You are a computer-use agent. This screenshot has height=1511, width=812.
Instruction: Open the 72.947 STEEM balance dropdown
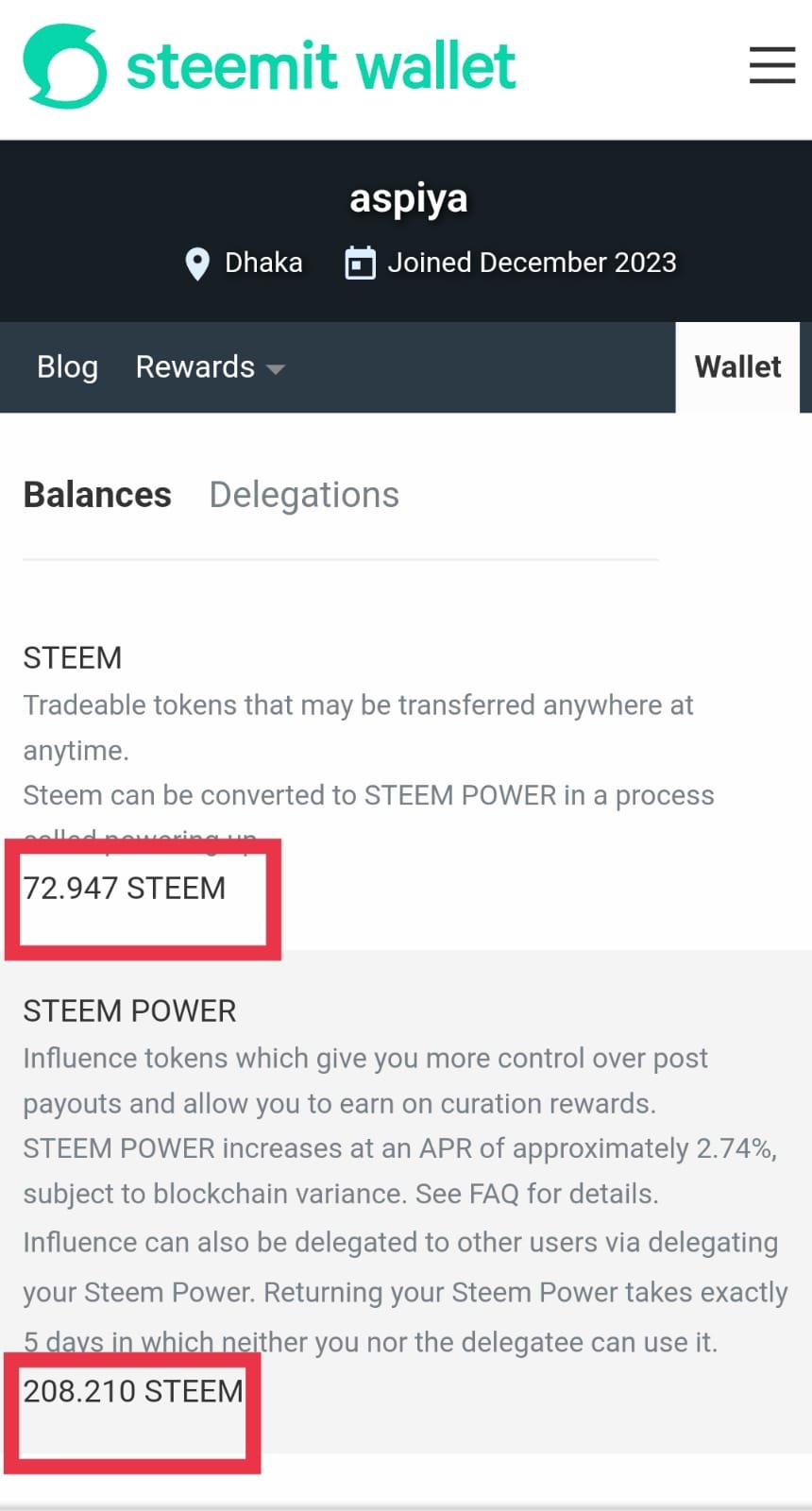(x=125, y=889)
